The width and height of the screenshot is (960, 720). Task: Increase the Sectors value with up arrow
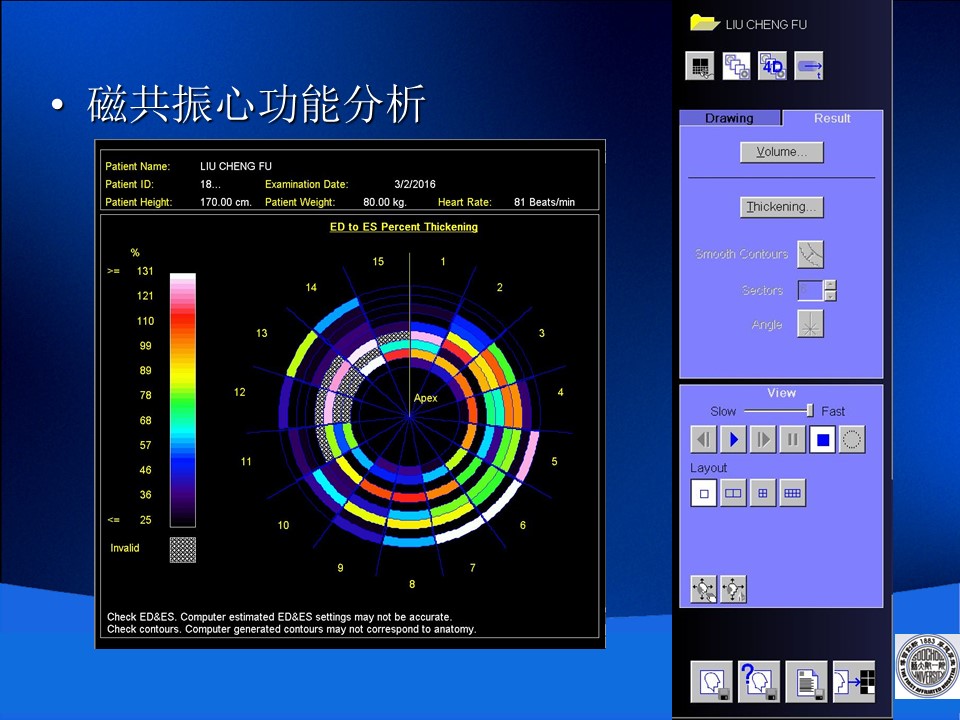point(830,285)
